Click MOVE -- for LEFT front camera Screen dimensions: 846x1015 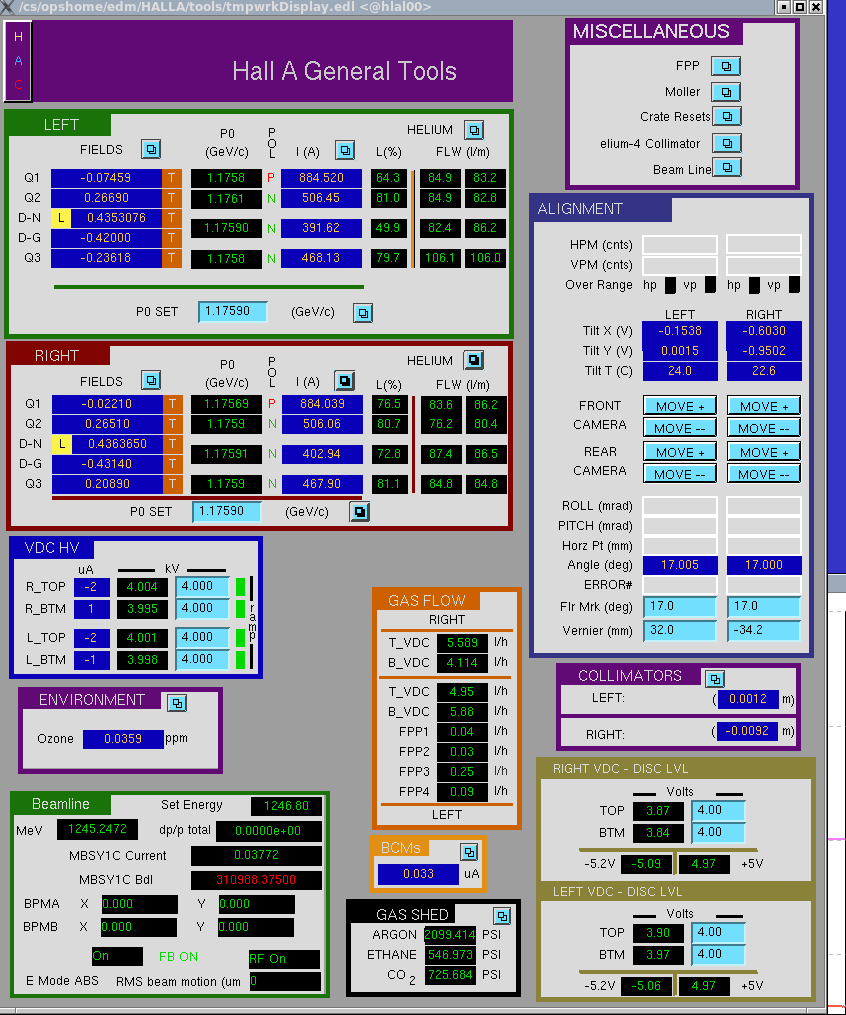click(x=680, y=428)
